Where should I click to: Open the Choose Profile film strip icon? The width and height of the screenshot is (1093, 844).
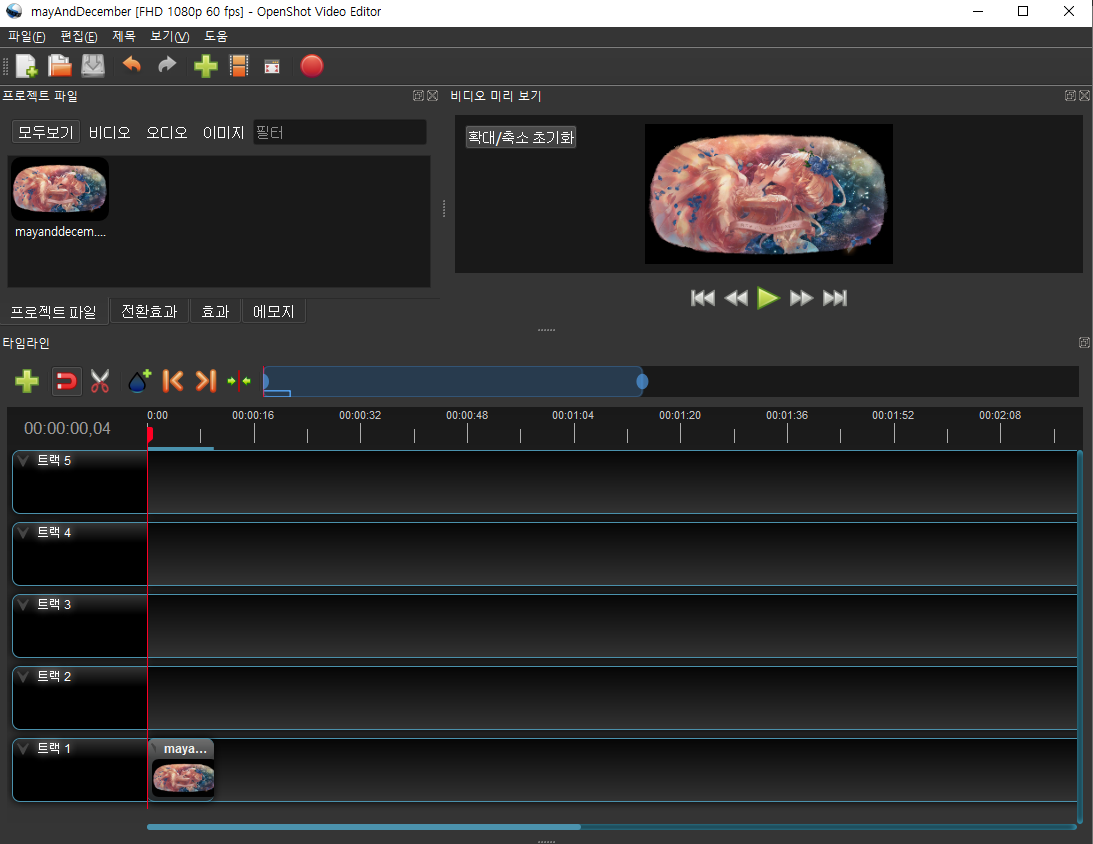click(239, 66)
